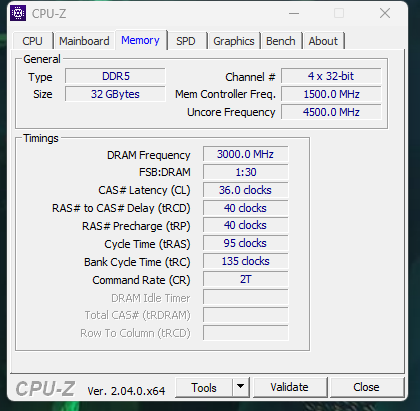Show the About tab
Screen dimensions: 420x411
[323, 41]
